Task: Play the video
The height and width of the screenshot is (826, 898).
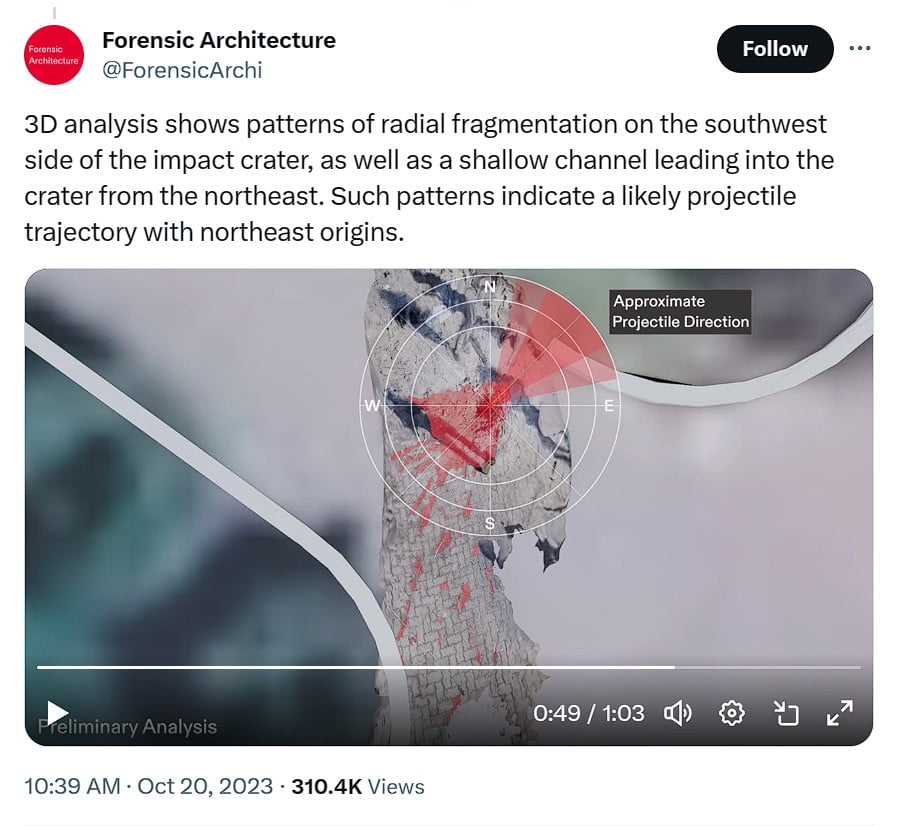Action: 57,713
